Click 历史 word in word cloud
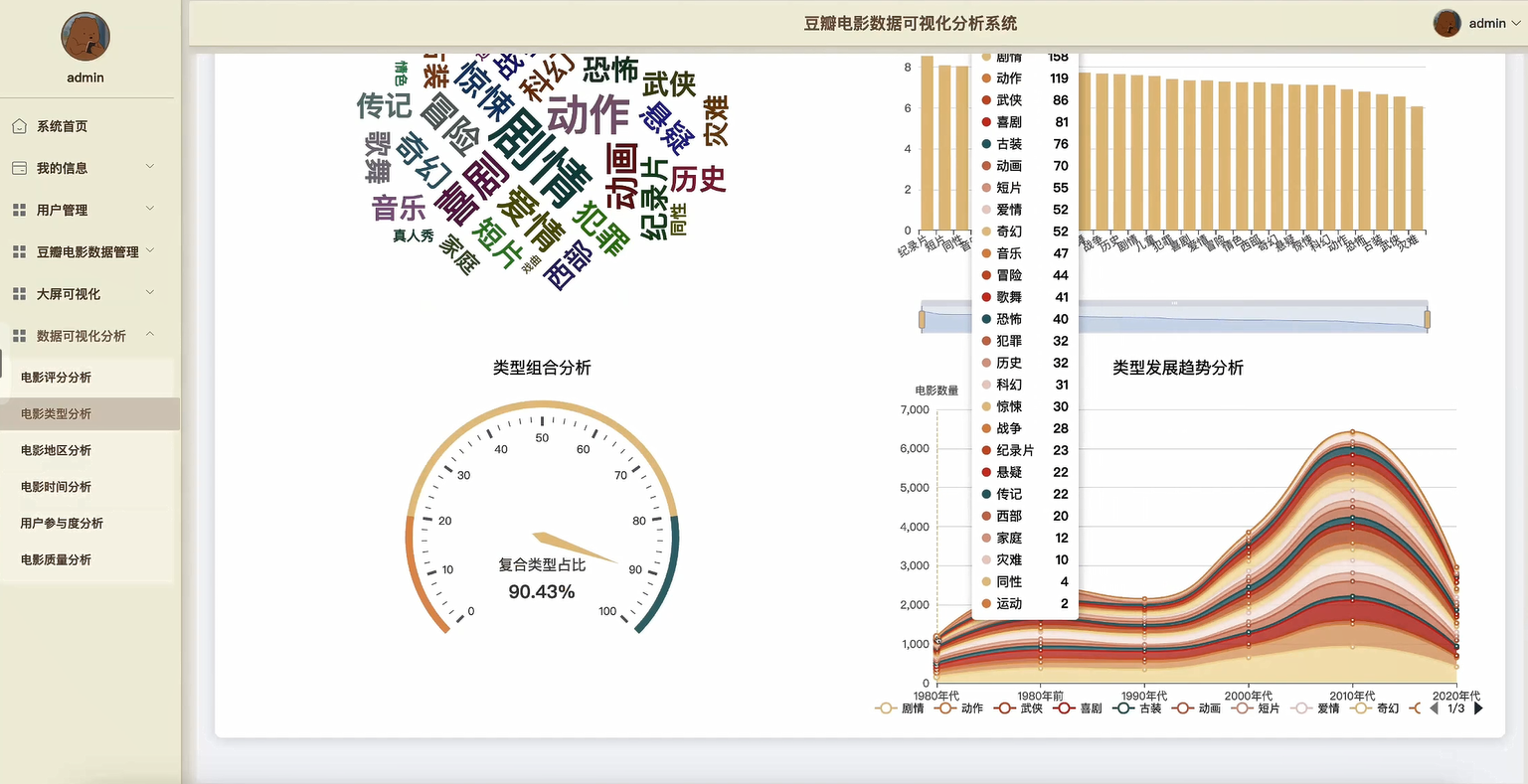Viewport: 1528px width, 784px height. [x=698, y=179]
